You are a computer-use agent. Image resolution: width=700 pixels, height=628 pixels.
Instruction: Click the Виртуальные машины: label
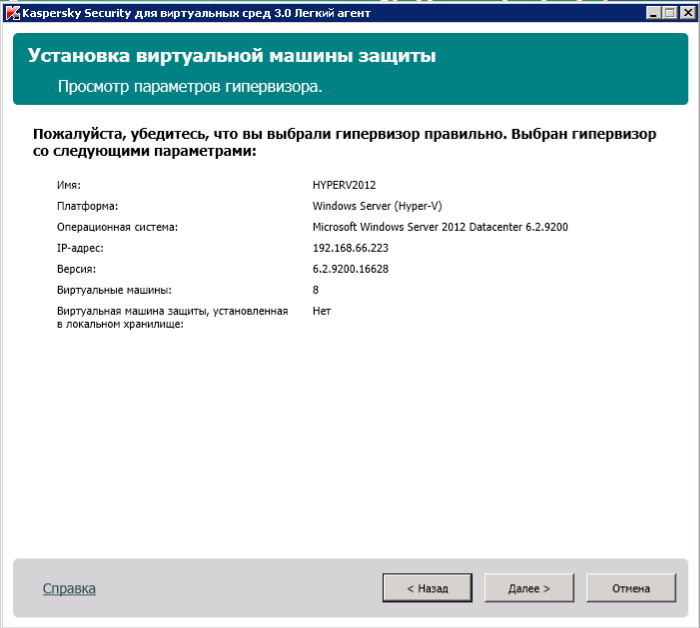pyautogui.click(x=114, y=290)
